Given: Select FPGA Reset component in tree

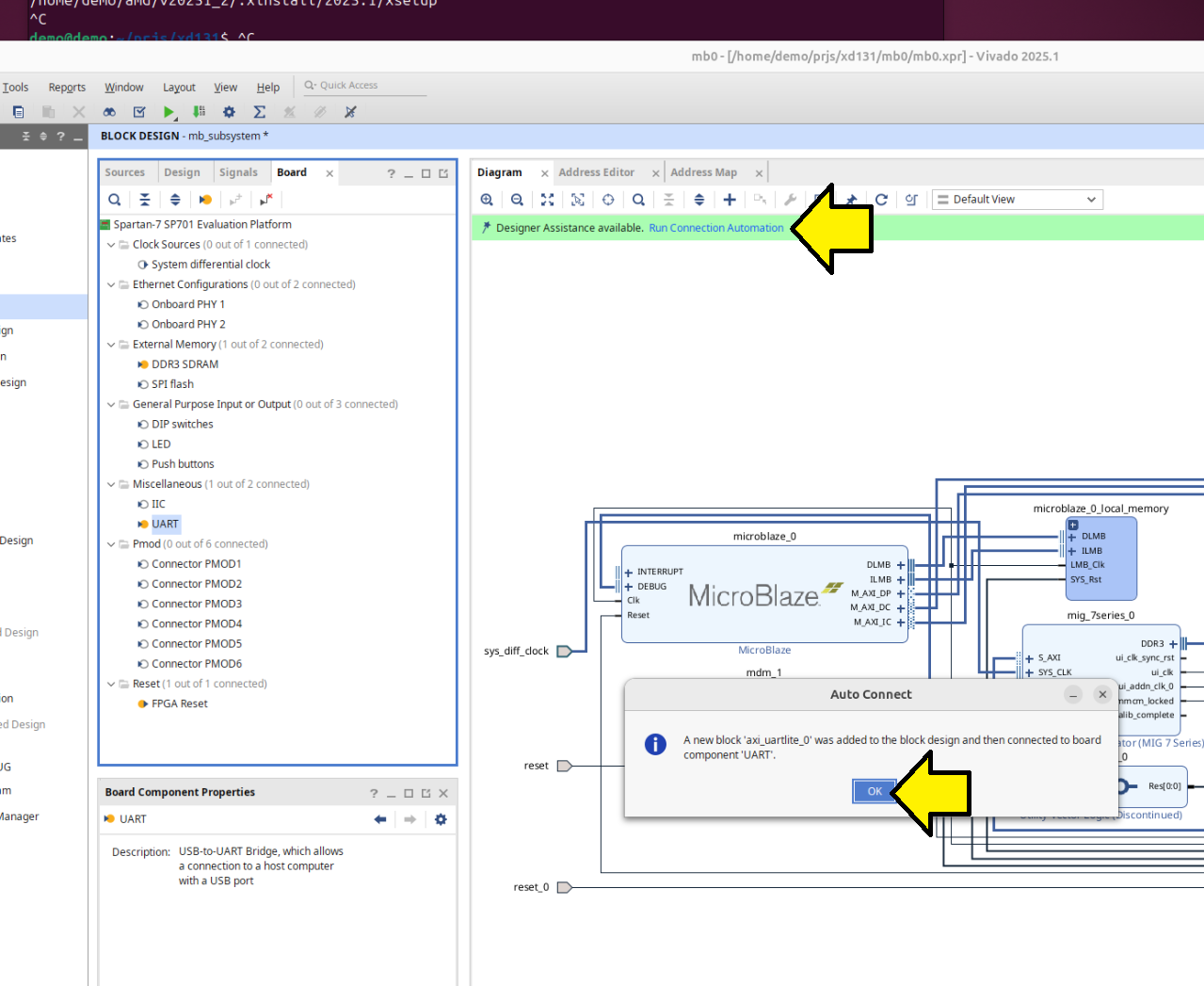Looking at the screenshot, I should (179, 704).
